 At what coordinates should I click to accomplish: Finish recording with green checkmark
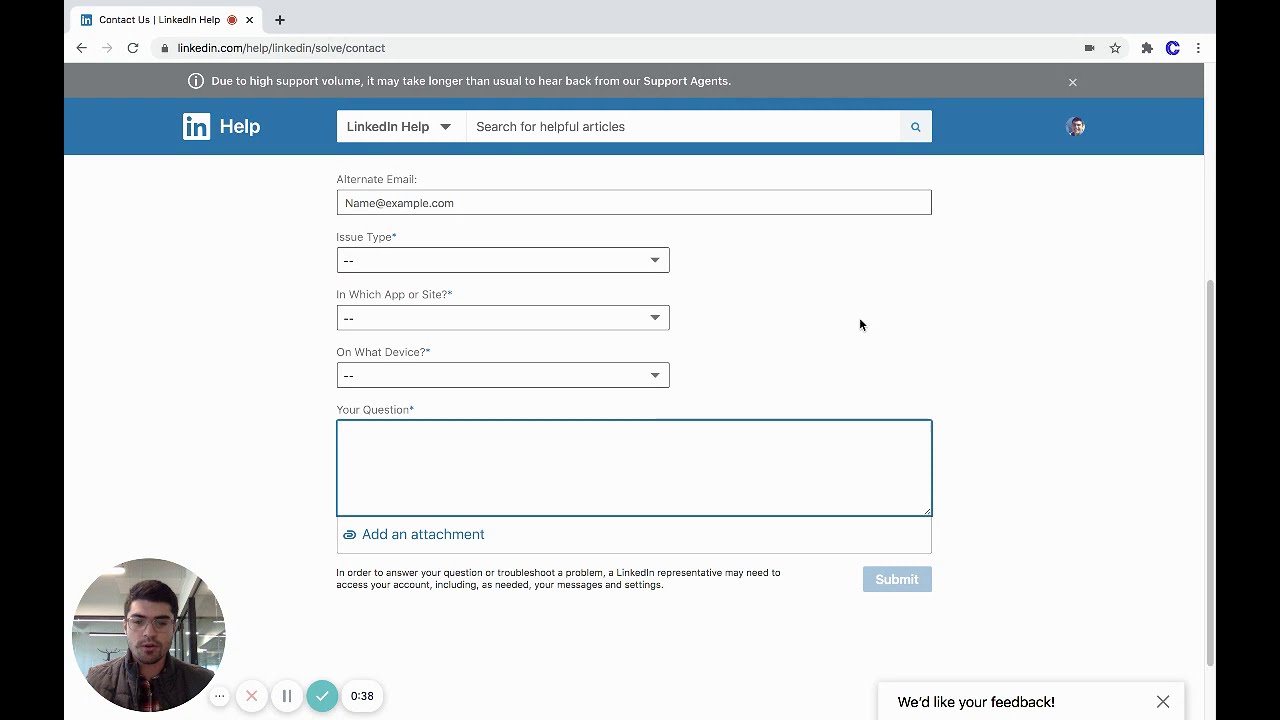(322, 696)
